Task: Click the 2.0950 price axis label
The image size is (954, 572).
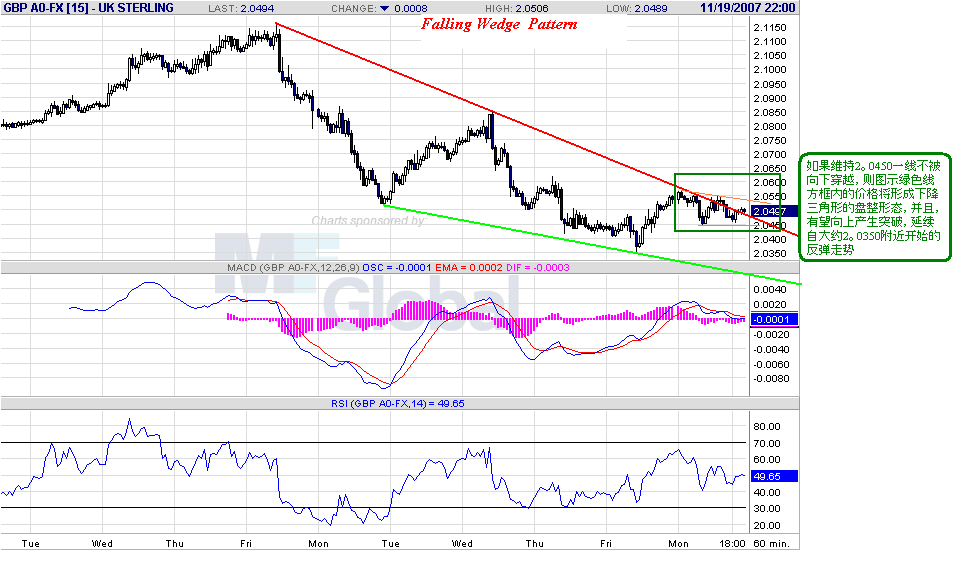Action: 770,85
